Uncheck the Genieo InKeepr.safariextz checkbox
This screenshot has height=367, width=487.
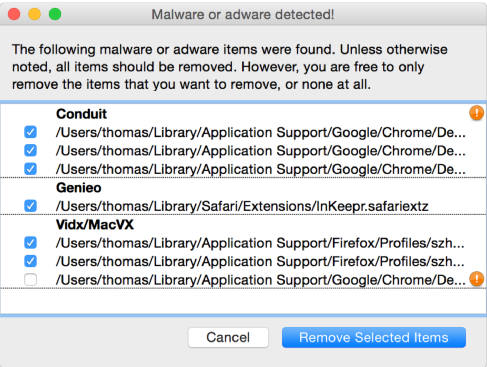pos(30,206)
